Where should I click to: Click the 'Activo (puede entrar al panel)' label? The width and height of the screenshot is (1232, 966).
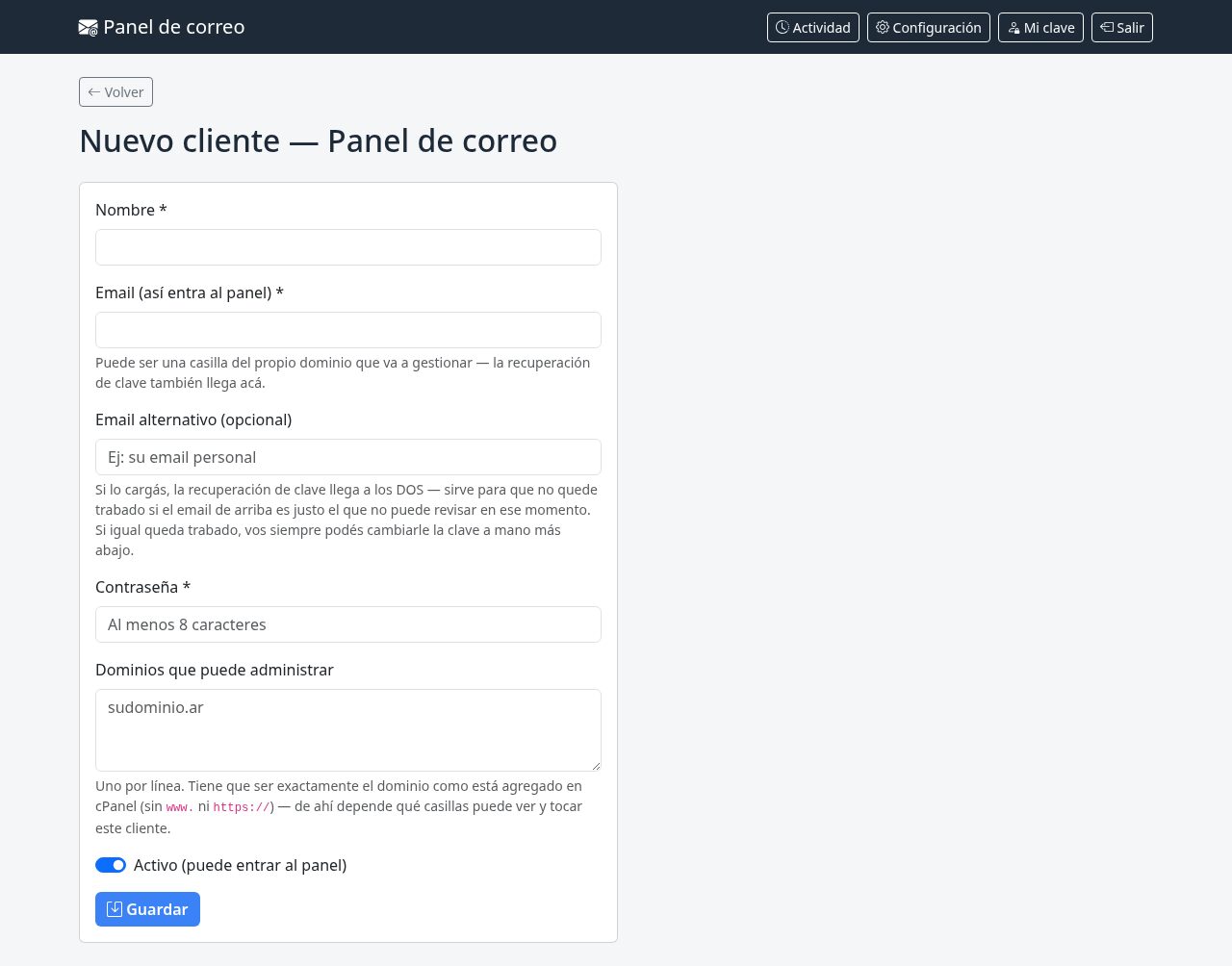click(240, 865)
